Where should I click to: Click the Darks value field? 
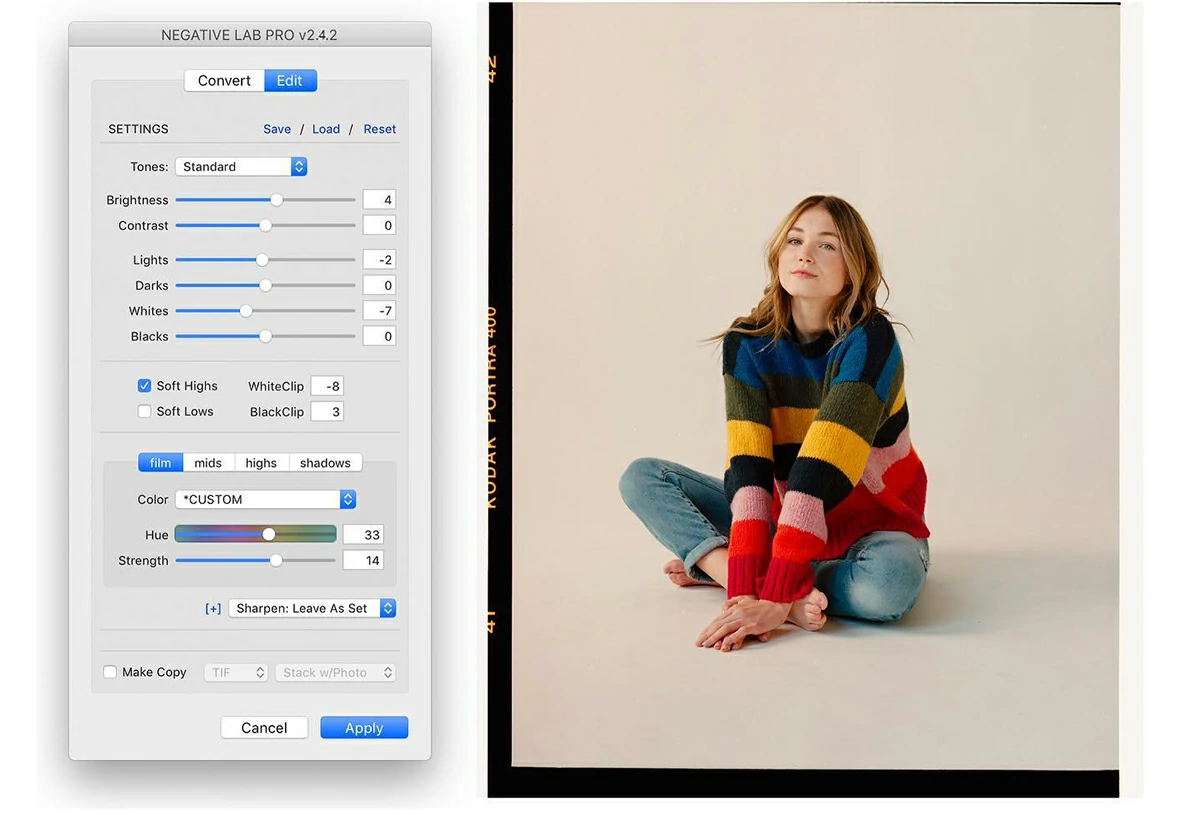(379, 286)
